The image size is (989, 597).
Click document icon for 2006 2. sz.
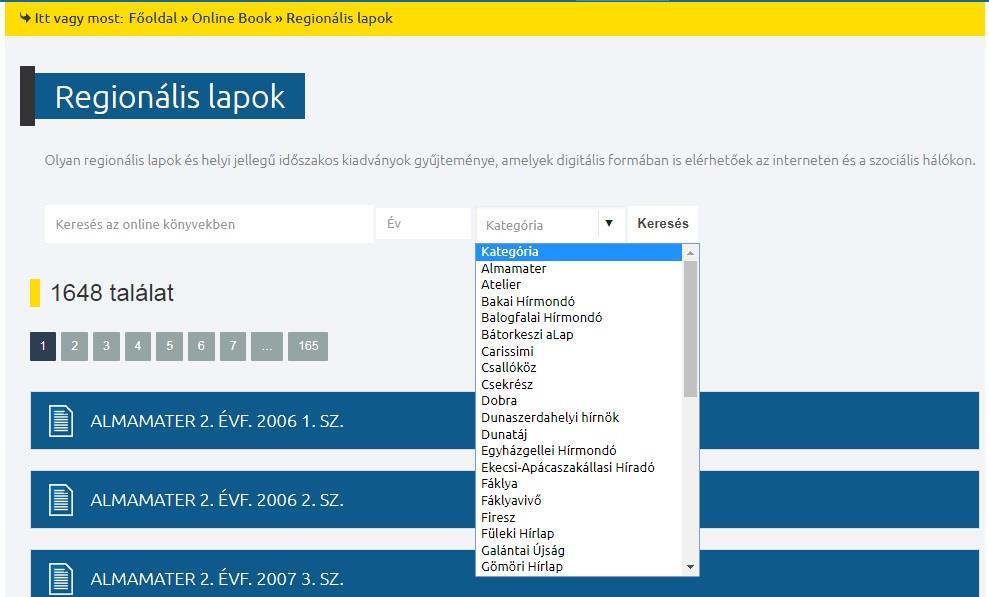pos(61,500)
